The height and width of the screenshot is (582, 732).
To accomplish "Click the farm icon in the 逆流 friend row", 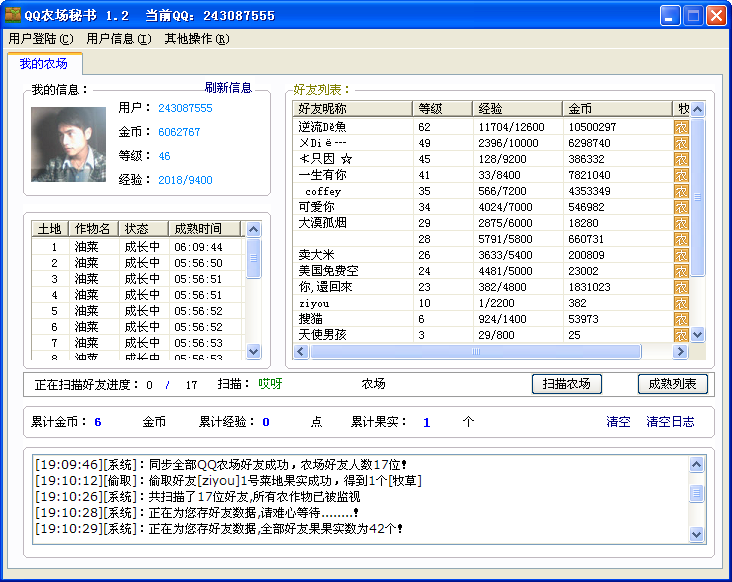I will (x=681, y=127).
